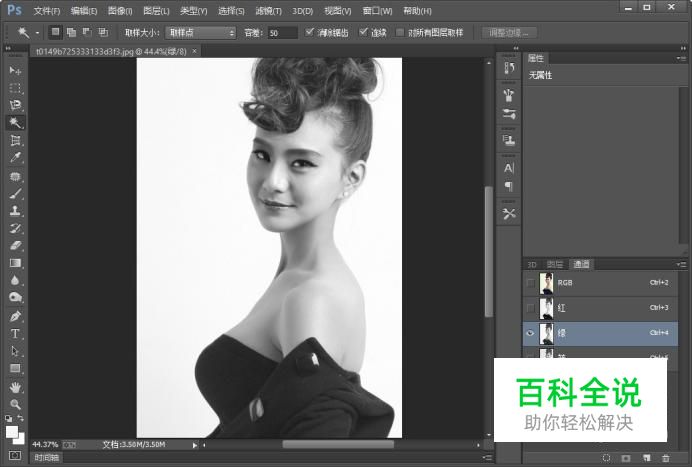Open the 文件(F) menu
The image size is (692, 467).
(x=46, y=11)
